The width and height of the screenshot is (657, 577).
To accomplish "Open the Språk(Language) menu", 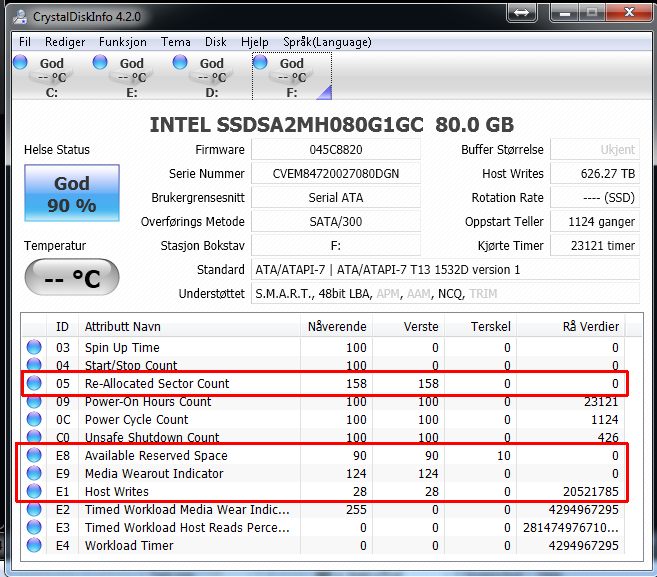I will tap(327, 42).
